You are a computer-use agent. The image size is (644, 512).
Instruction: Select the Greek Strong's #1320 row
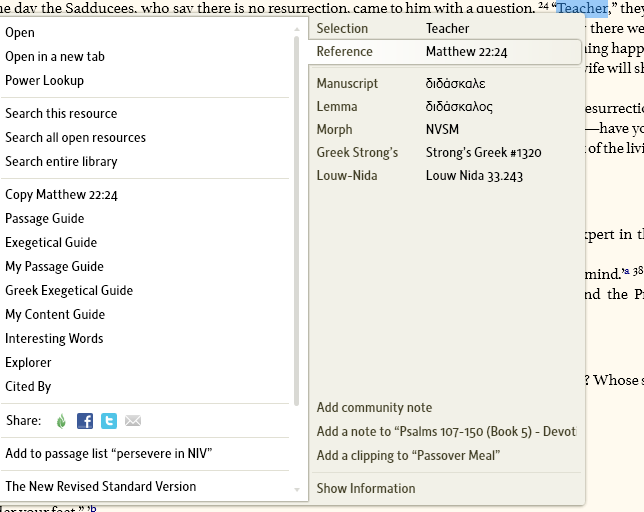point(446,153)
